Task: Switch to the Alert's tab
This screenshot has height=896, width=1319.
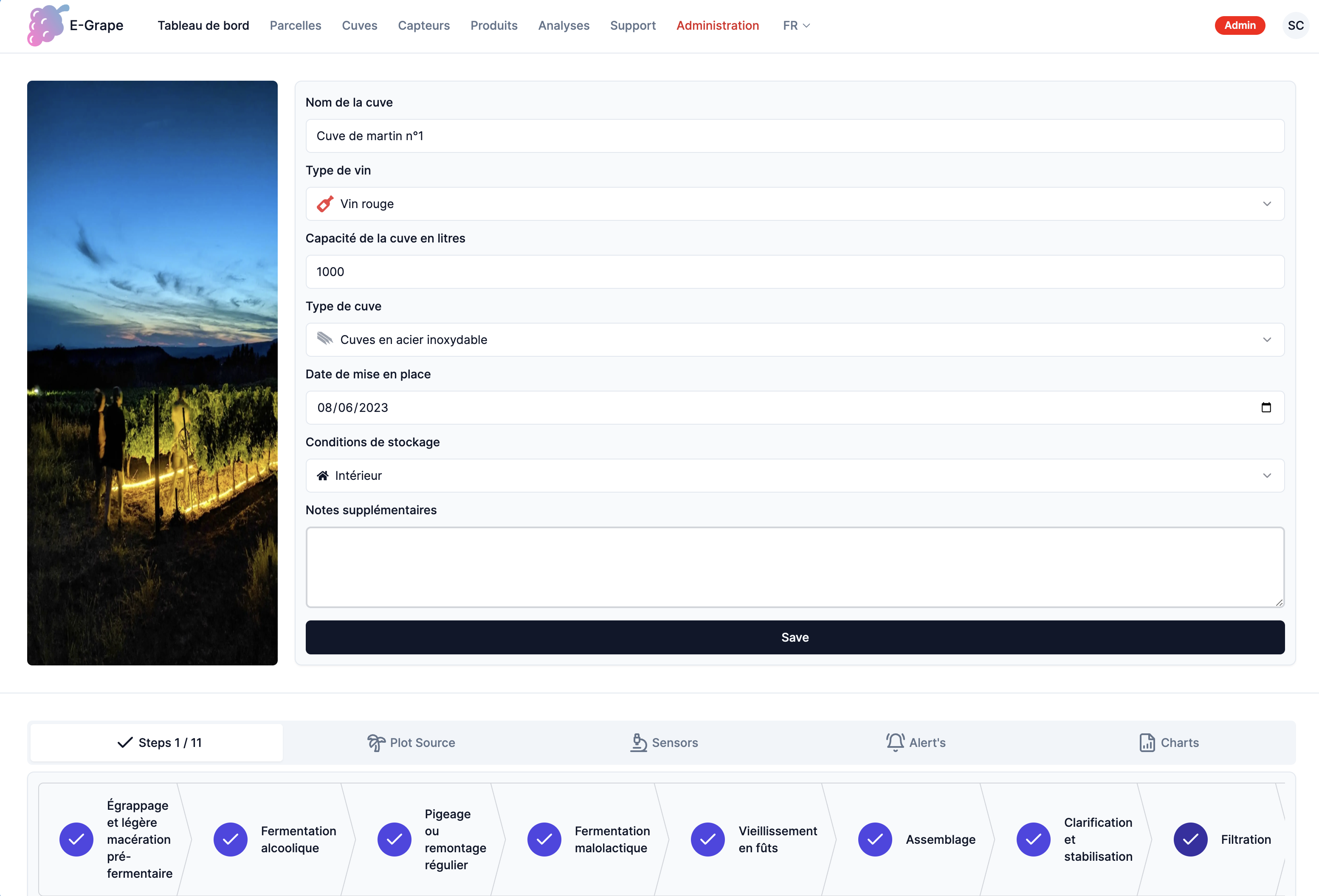Action: (916, 742)
